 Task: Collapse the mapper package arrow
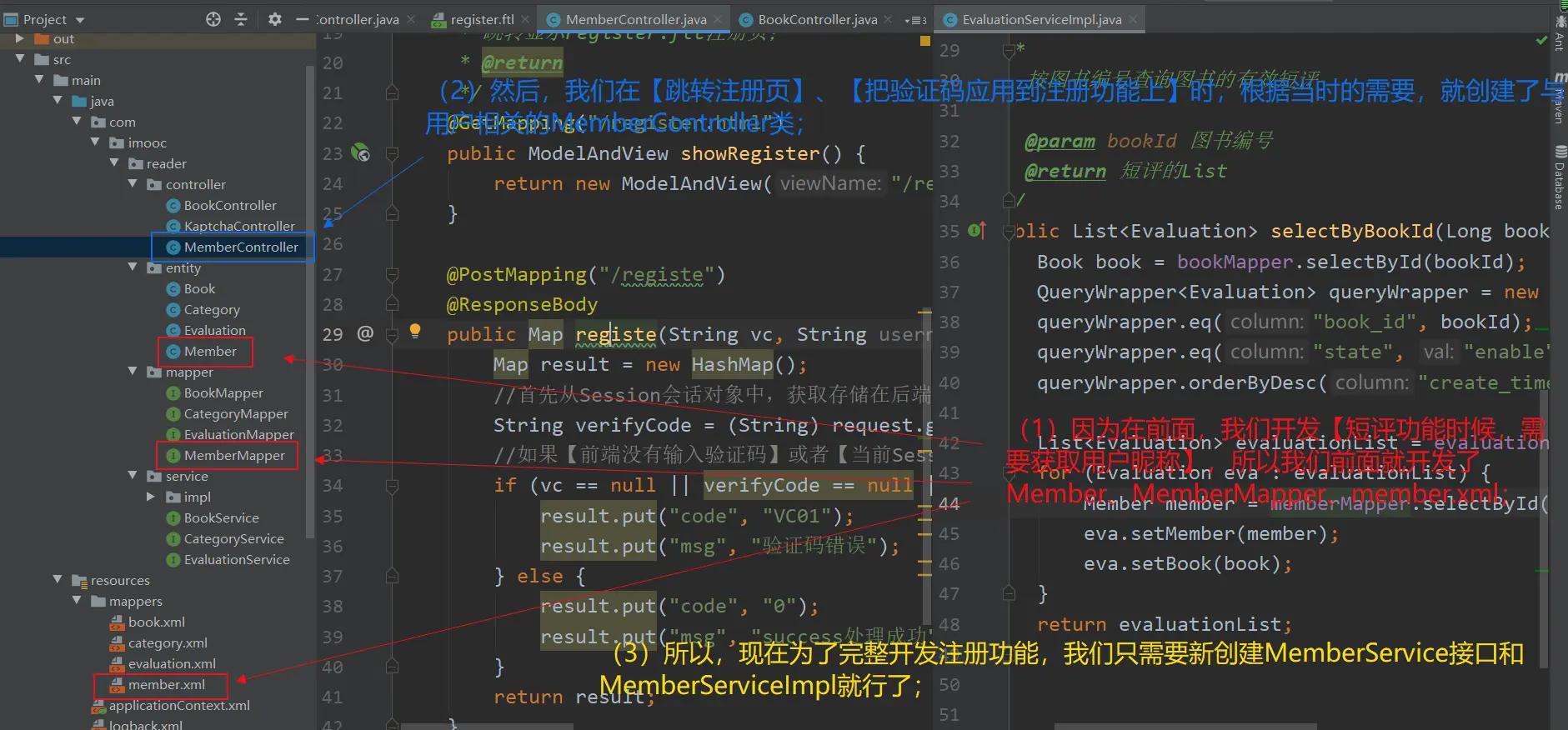[x=133, y=372]
